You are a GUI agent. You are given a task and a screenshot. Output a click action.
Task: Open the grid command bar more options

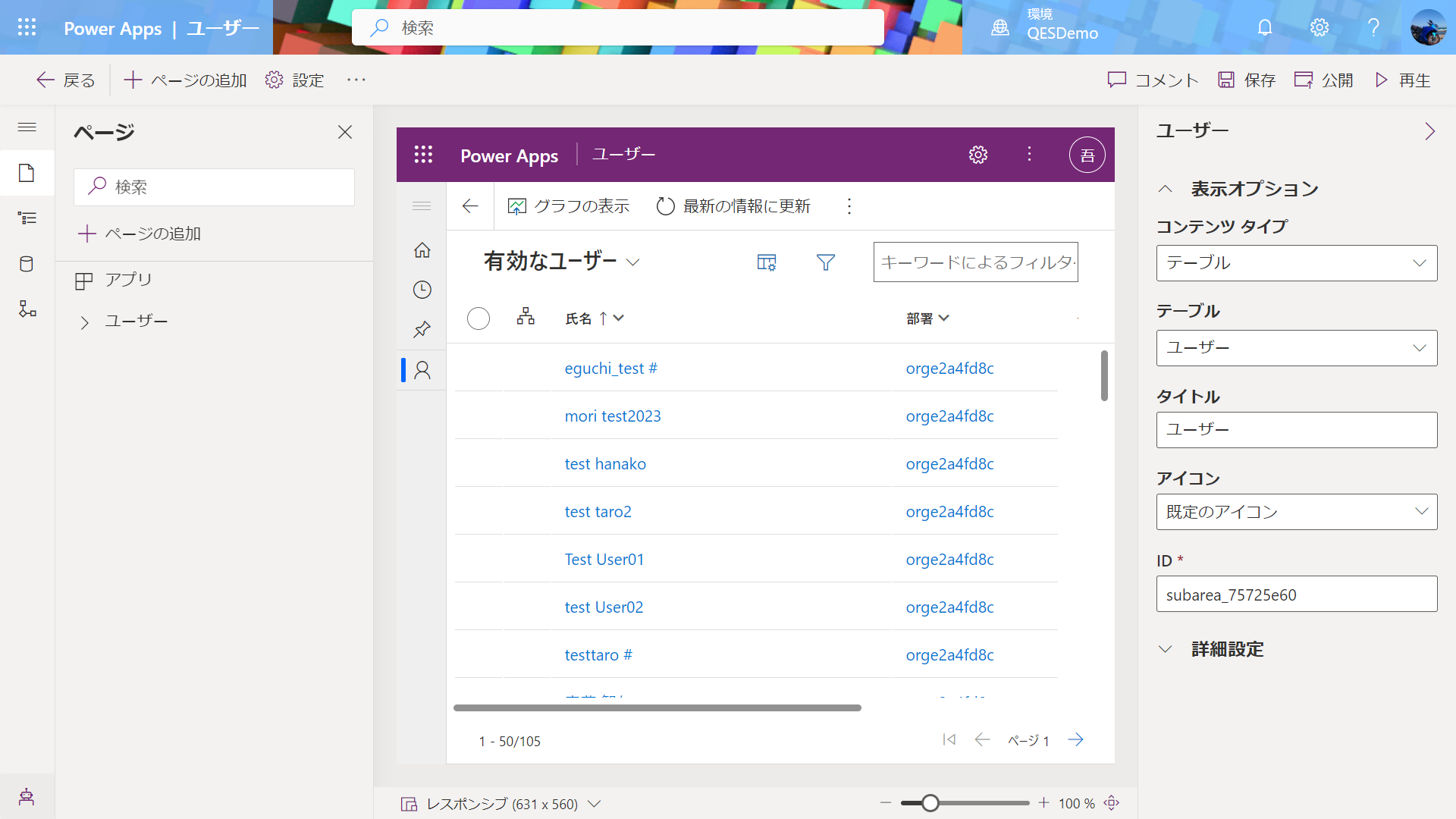(x=849, y=206)
